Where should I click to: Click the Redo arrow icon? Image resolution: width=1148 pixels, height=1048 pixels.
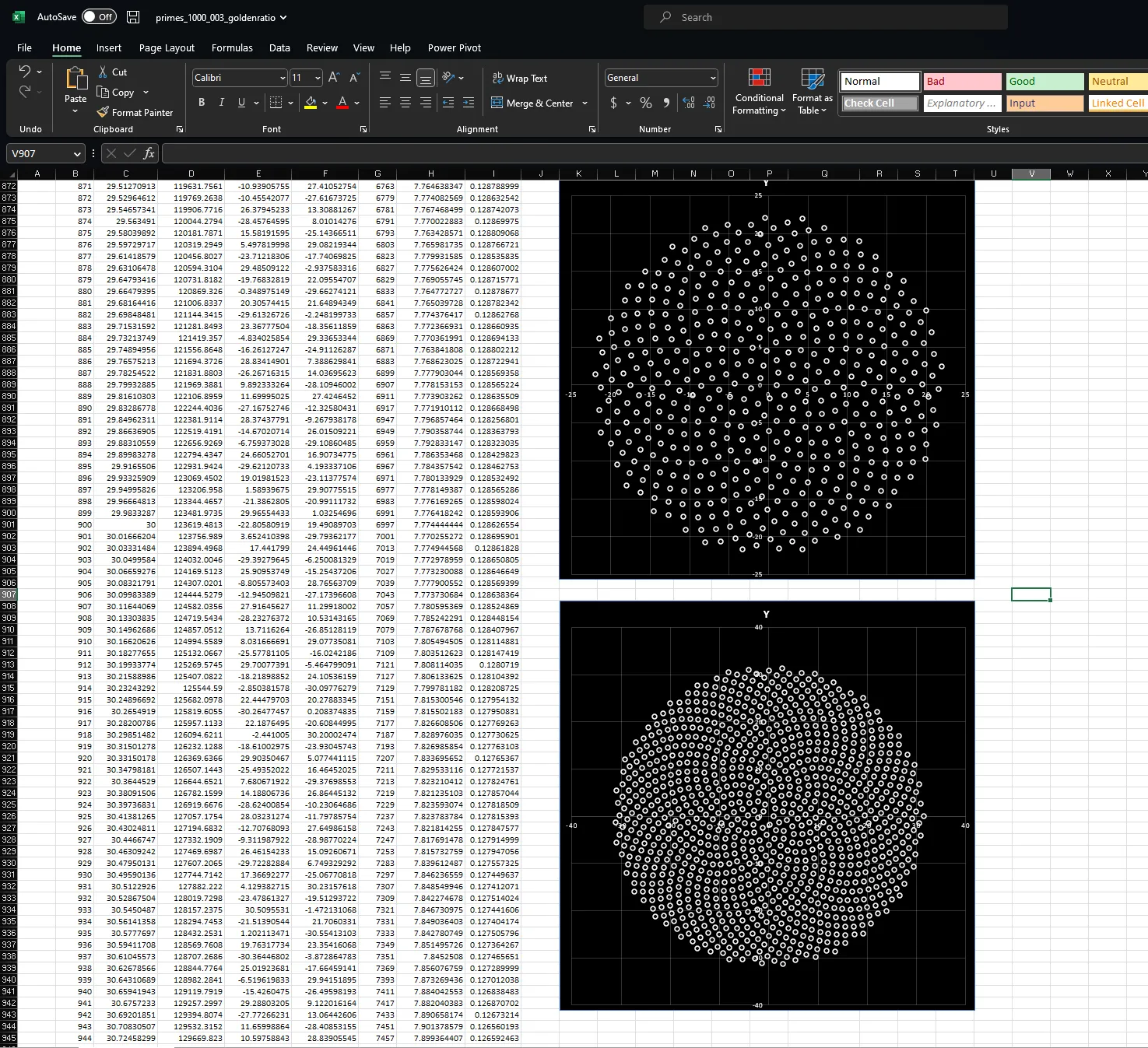tap(25, 92)
